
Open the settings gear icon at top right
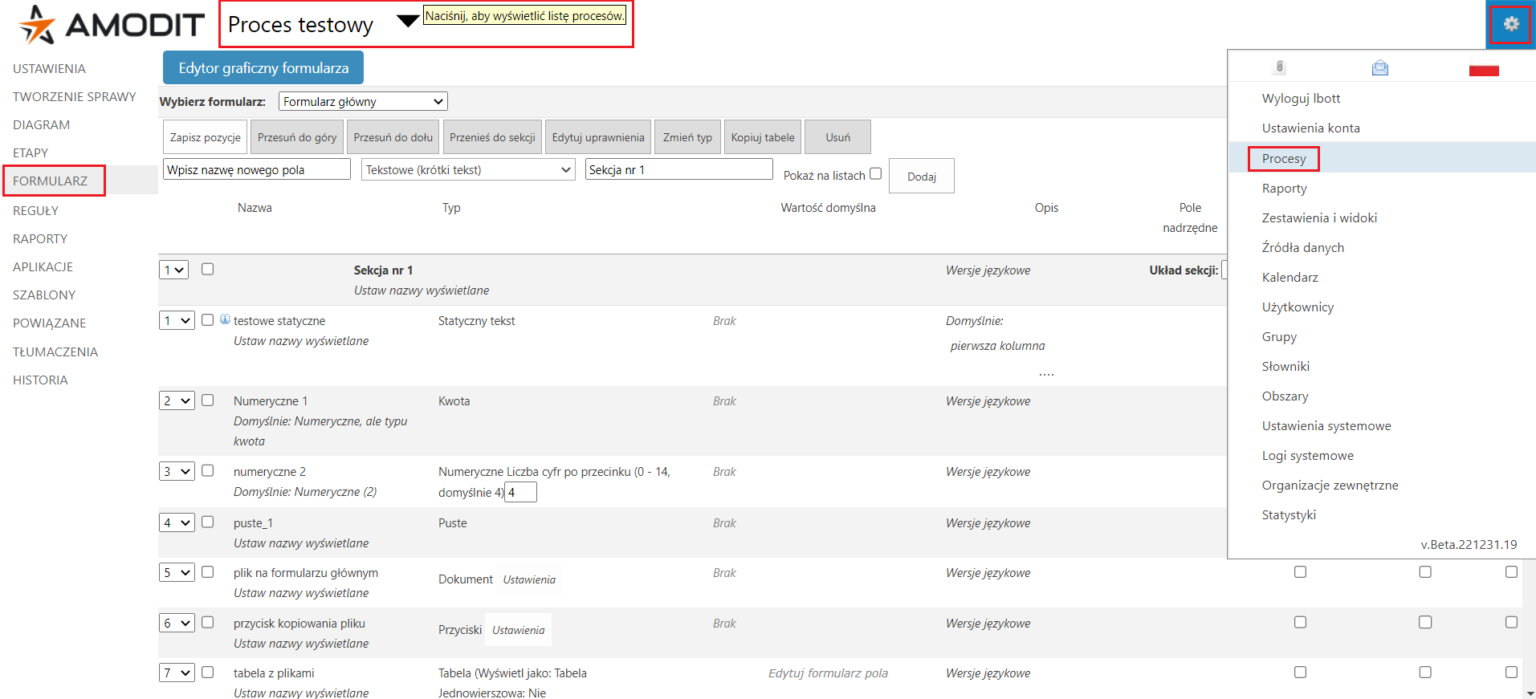point(1510,23)
